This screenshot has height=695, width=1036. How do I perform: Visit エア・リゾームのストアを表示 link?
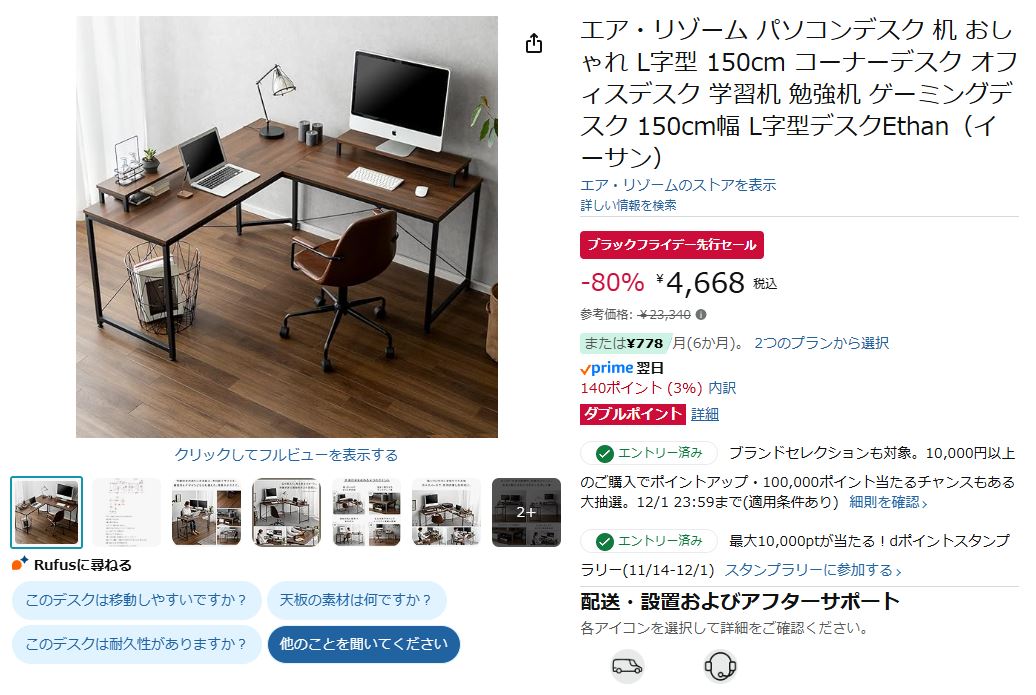678,185
